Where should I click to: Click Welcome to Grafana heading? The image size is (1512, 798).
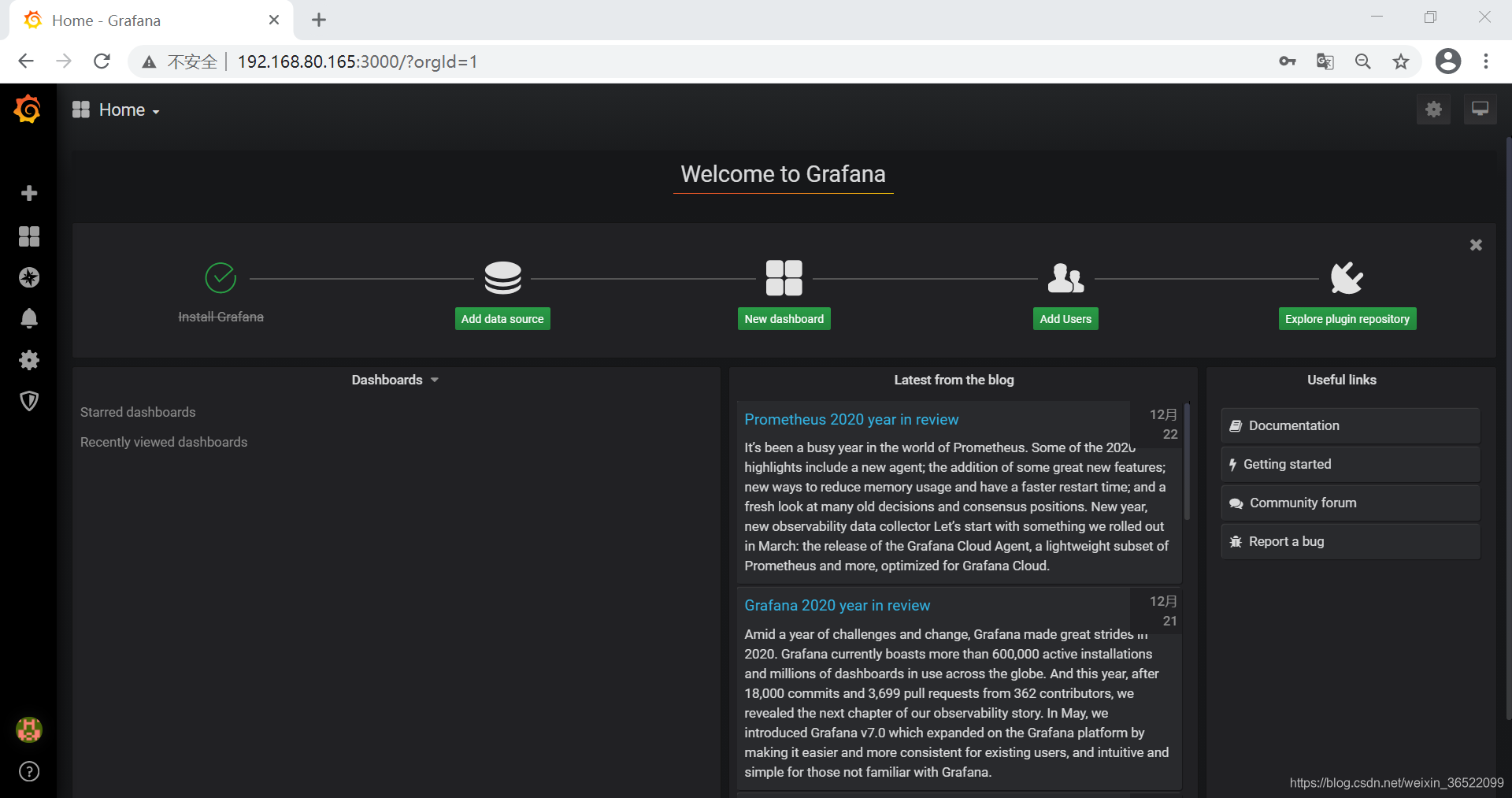[783, 174]
